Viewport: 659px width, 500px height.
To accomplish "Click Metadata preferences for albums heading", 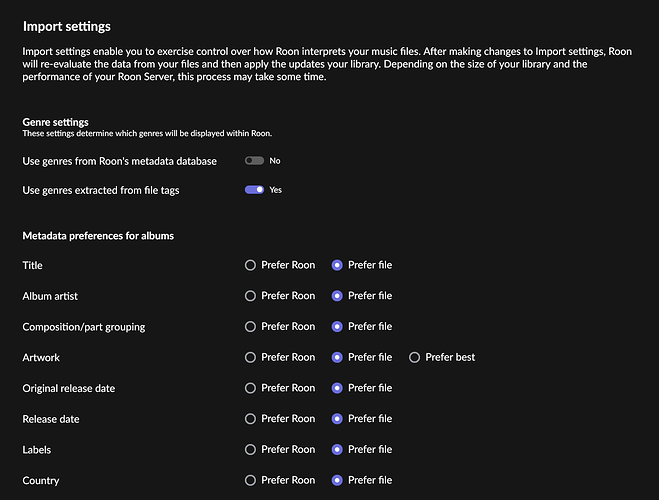I will pyautogui.click(x=98, y=236).
